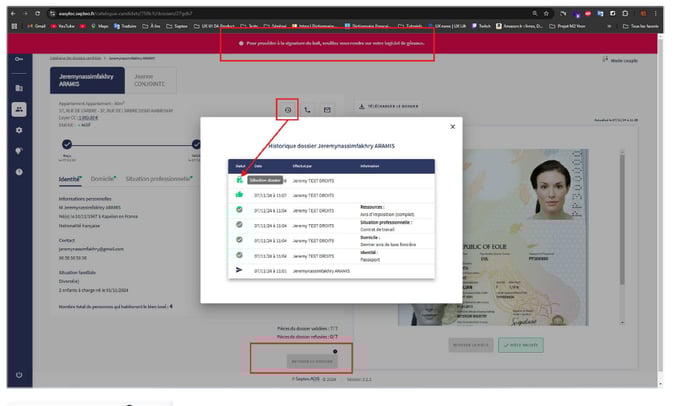Click the phone call icon
Viewport: 688px width, 406px height.
click(x=307, y=110)
